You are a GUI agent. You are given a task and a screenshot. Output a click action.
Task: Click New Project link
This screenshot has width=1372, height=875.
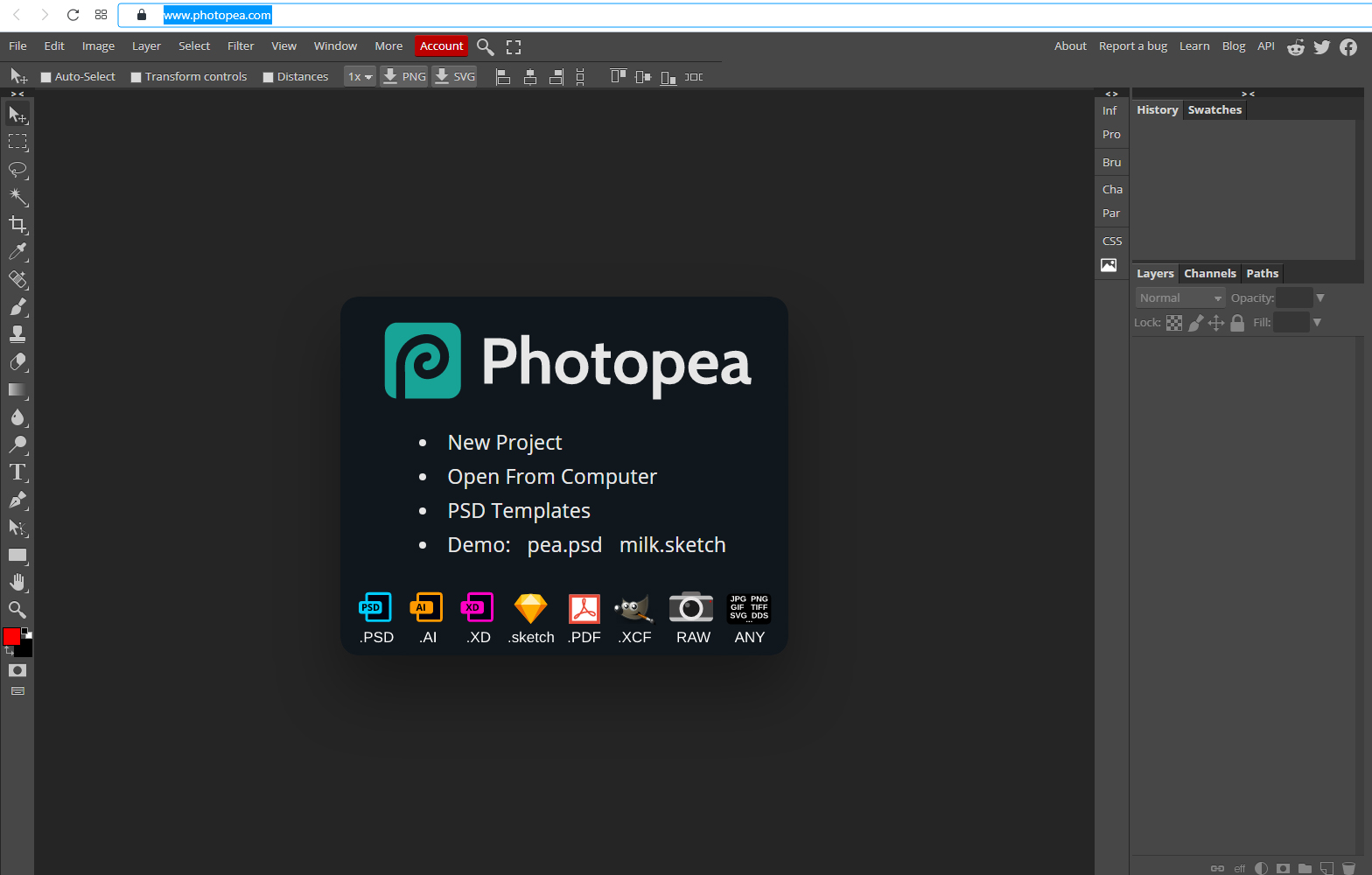[505, 443]
